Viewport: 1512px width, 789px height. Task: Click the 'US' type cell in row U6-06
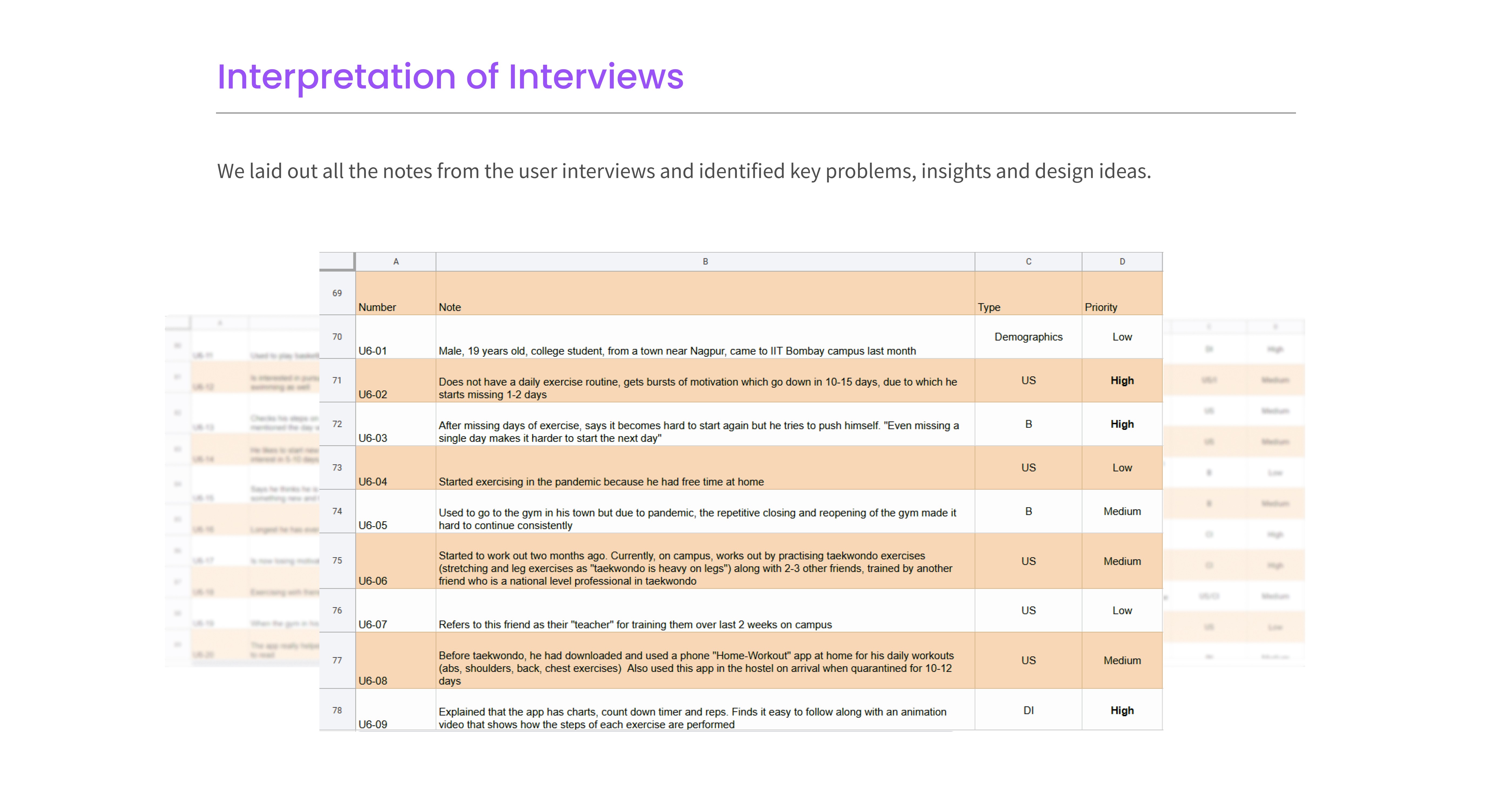pos(1028,560)
